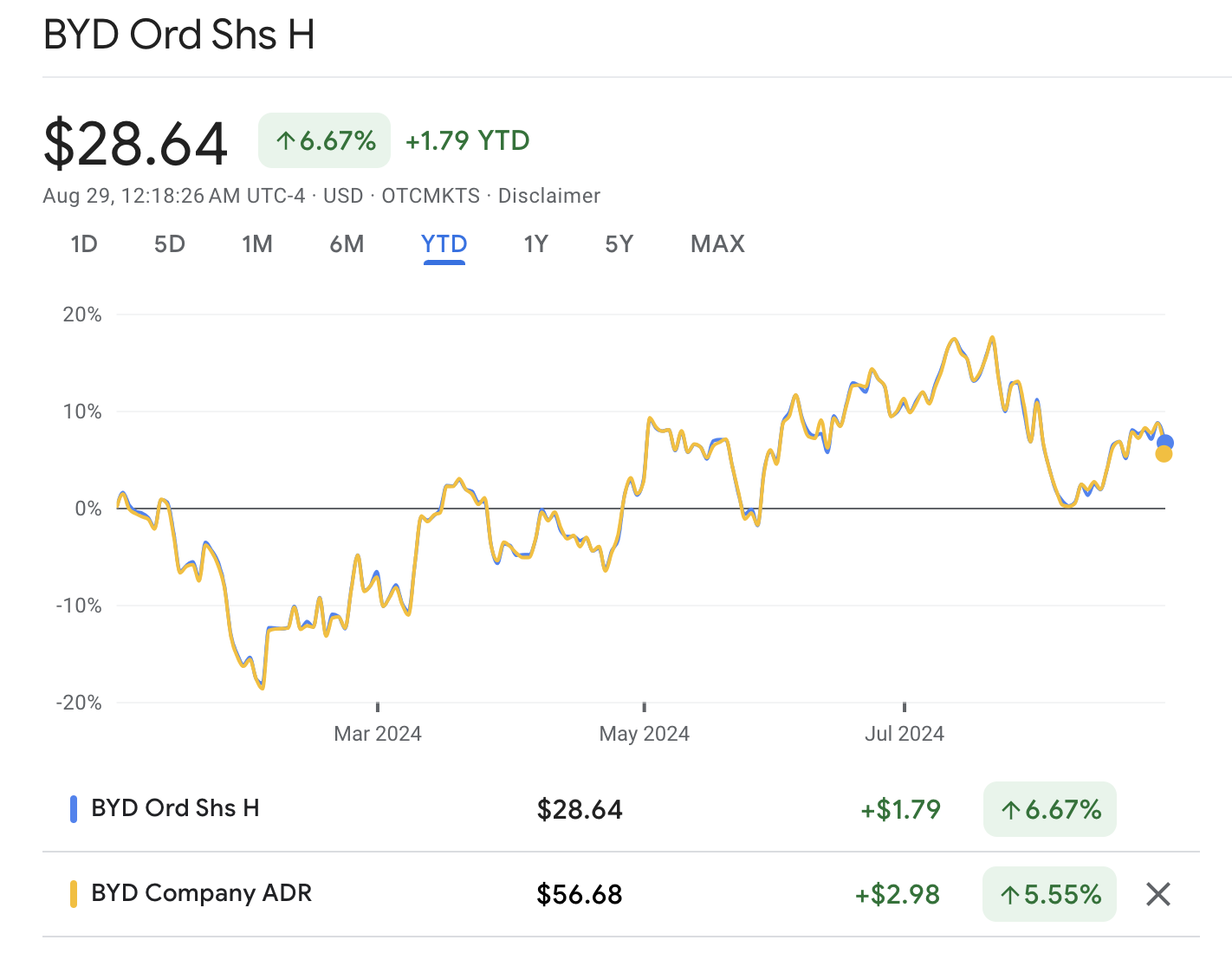Select the BYD Ord Shs H legend row name
The width and height of the screenshot is (1232, 953).
point(175,808)
